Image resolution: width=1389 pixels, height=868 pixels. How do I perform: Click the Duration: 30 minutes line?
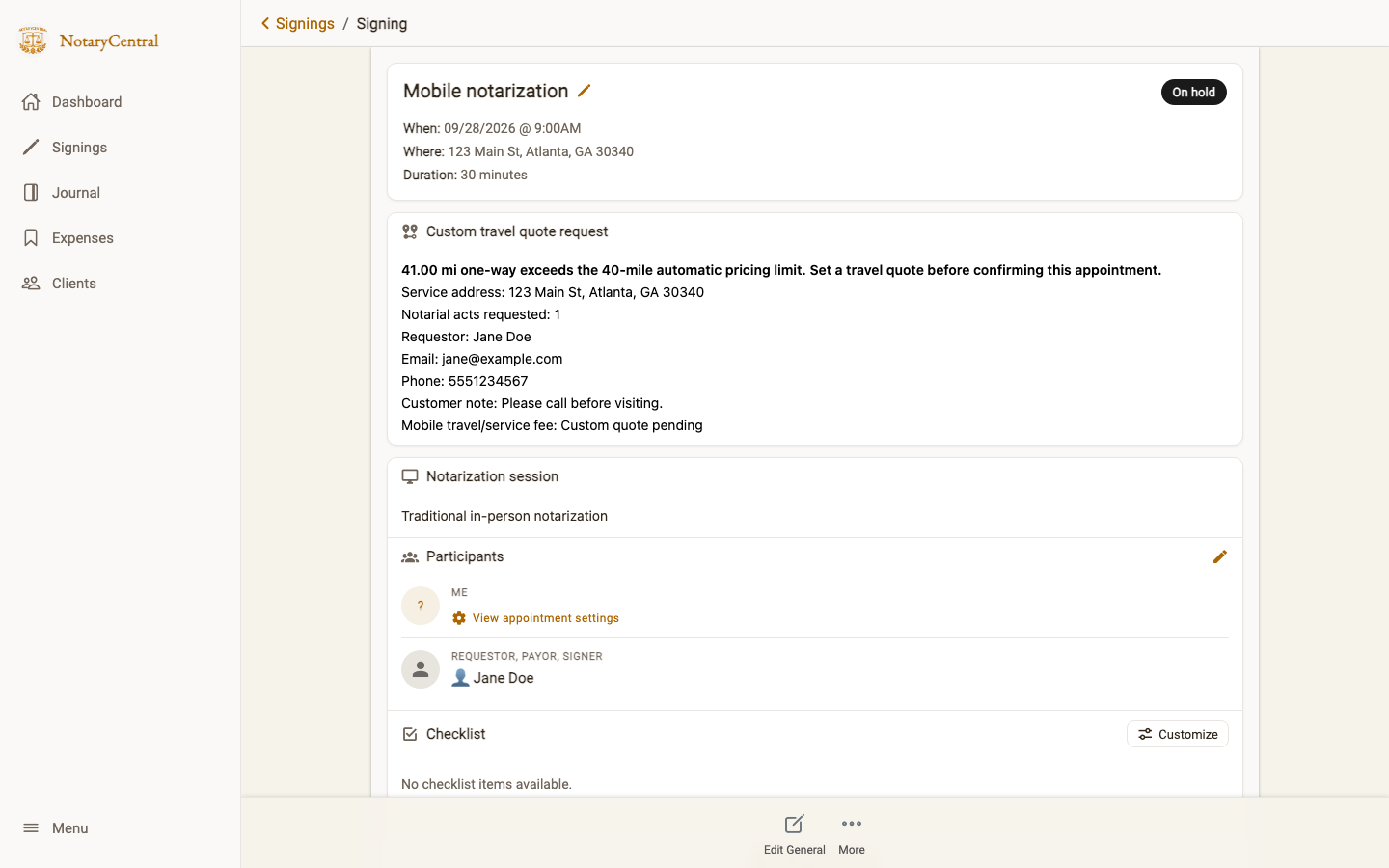pyautogui.click(x=465, y=175)
